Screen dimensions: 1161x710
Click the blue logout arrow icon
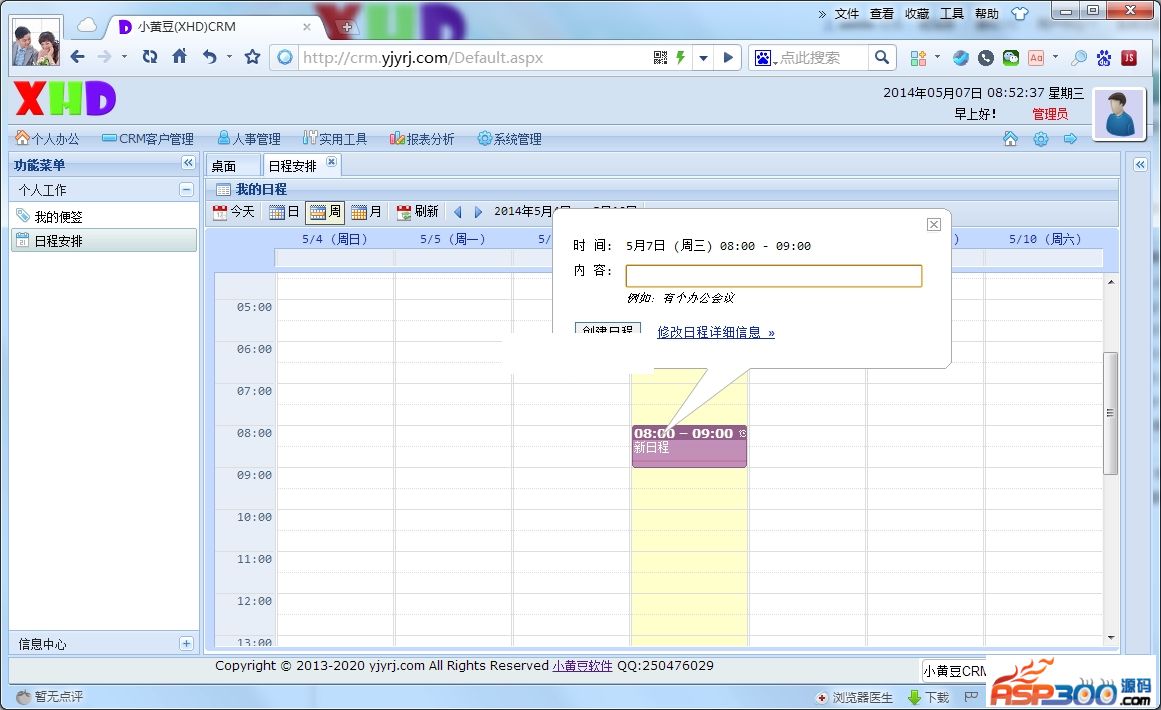pyautogui.click(x=1070, y=139)
